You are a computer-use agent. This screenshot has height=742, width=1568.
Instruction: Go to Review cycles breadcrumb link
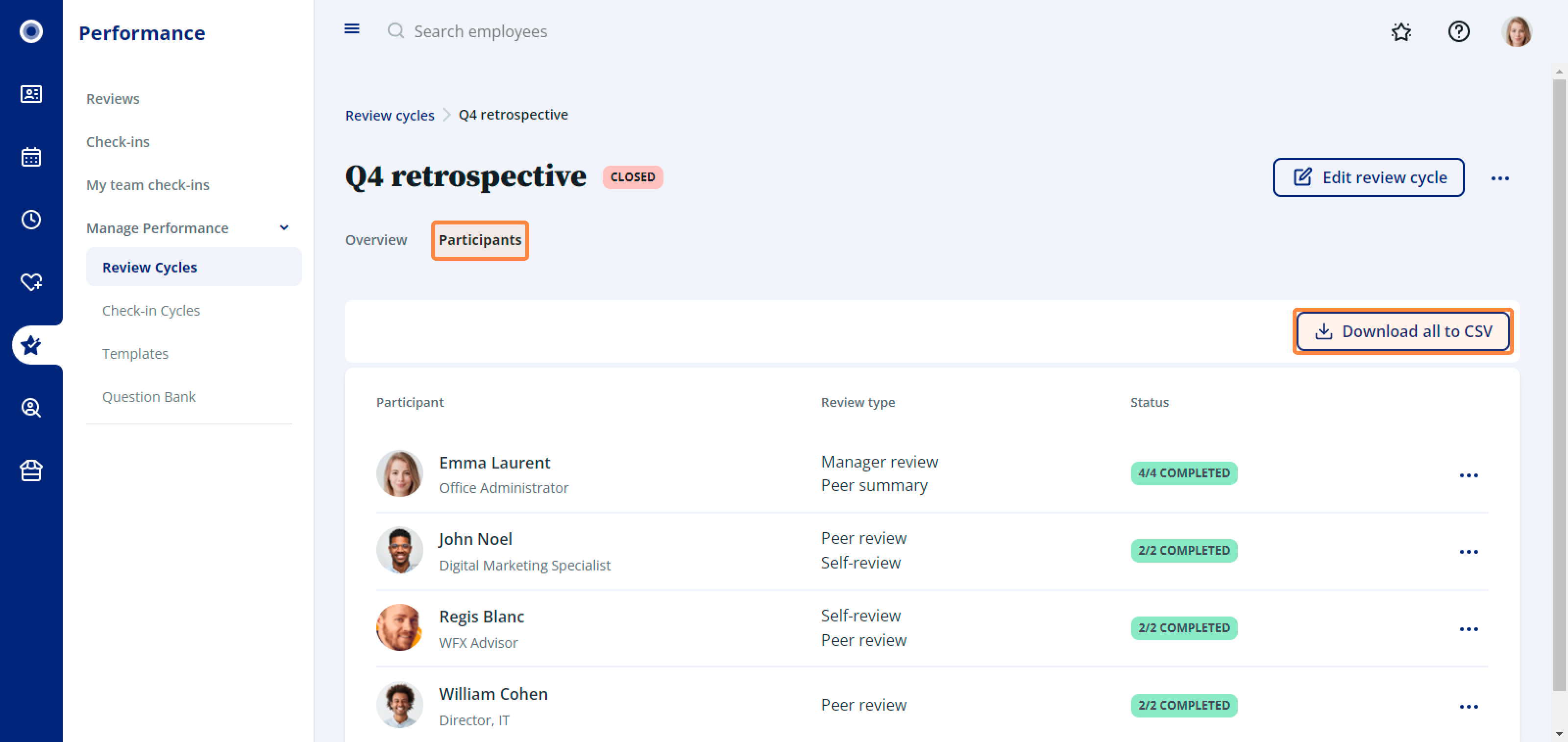(x=390, y=115)
